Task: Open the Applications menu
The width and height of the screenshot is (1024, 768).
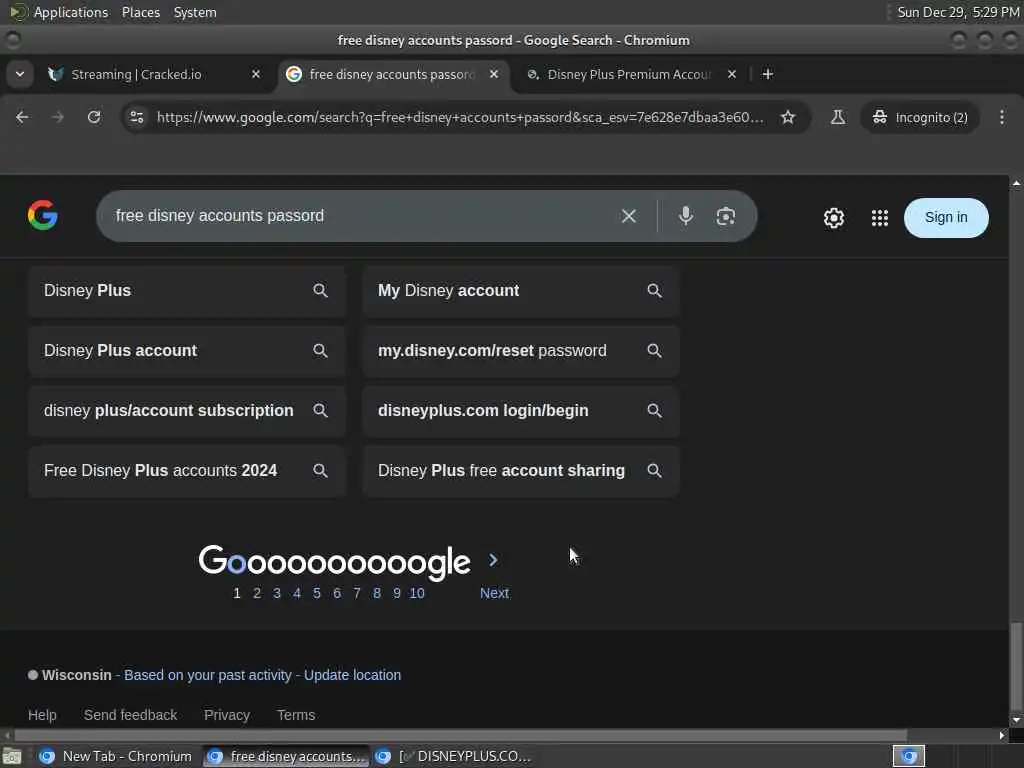Action: coord(59,12)
